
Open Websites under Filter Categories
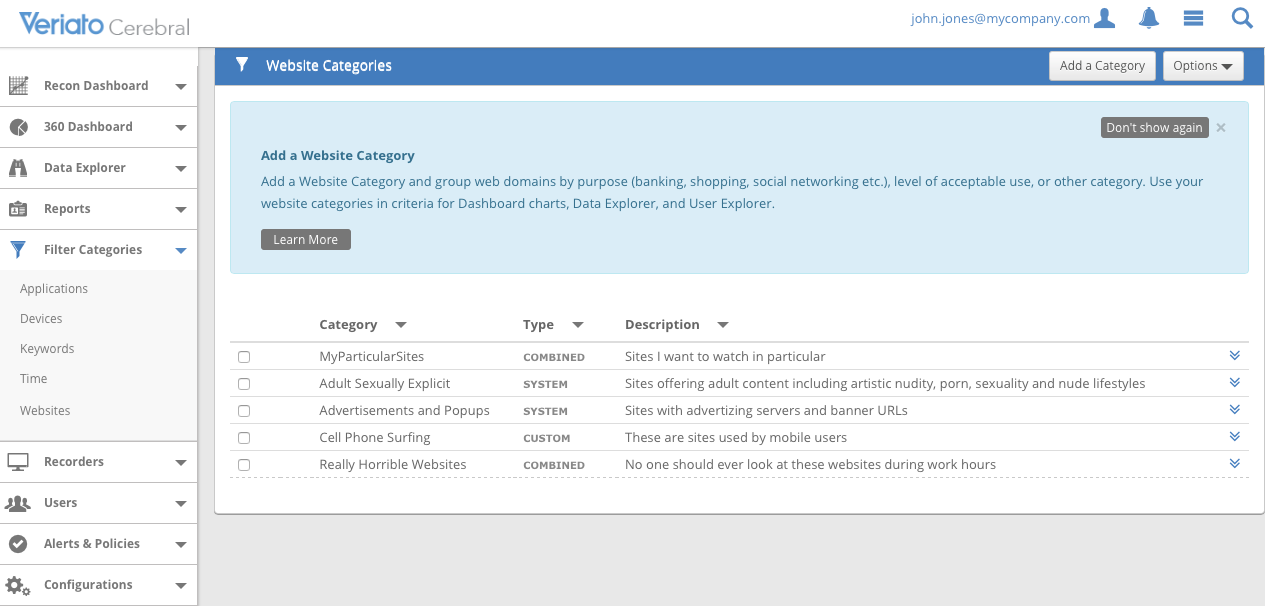point(45,411)
